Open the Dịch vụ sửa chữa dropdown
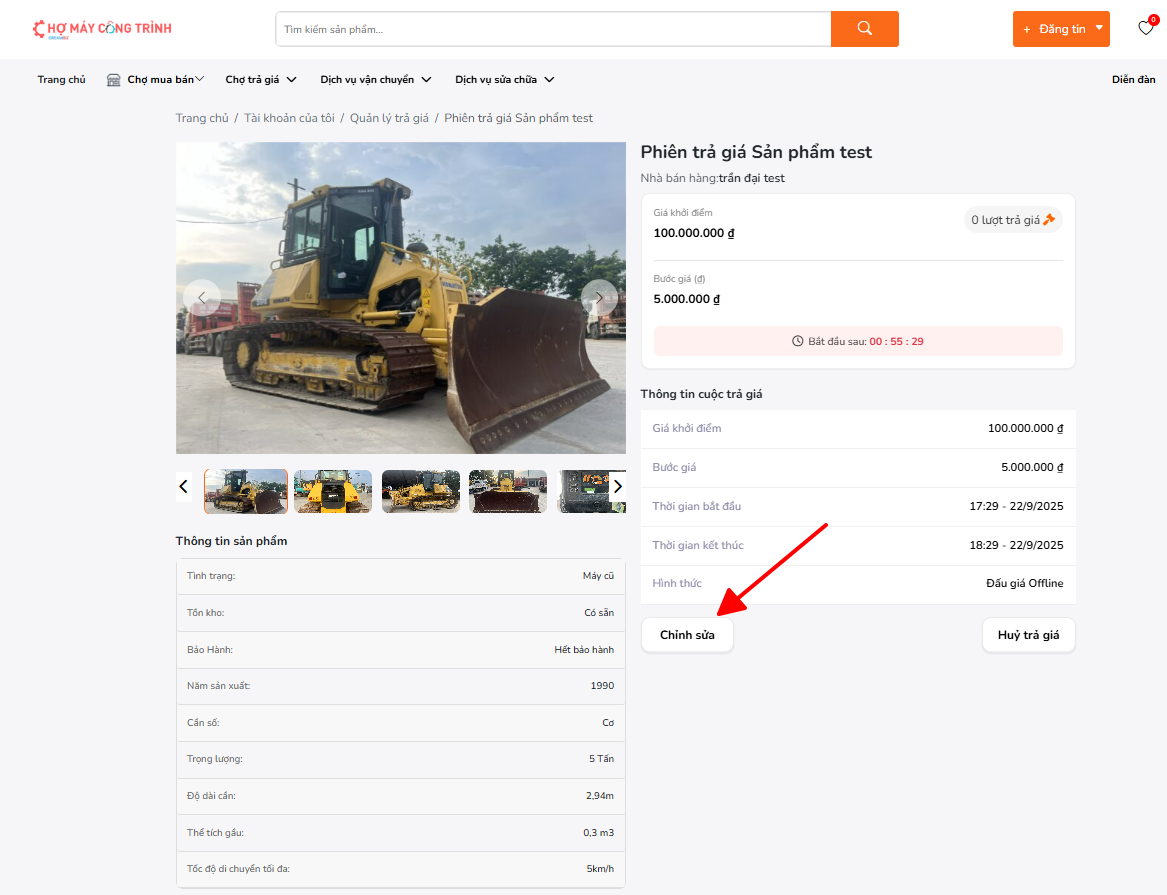 coord(504,80)
